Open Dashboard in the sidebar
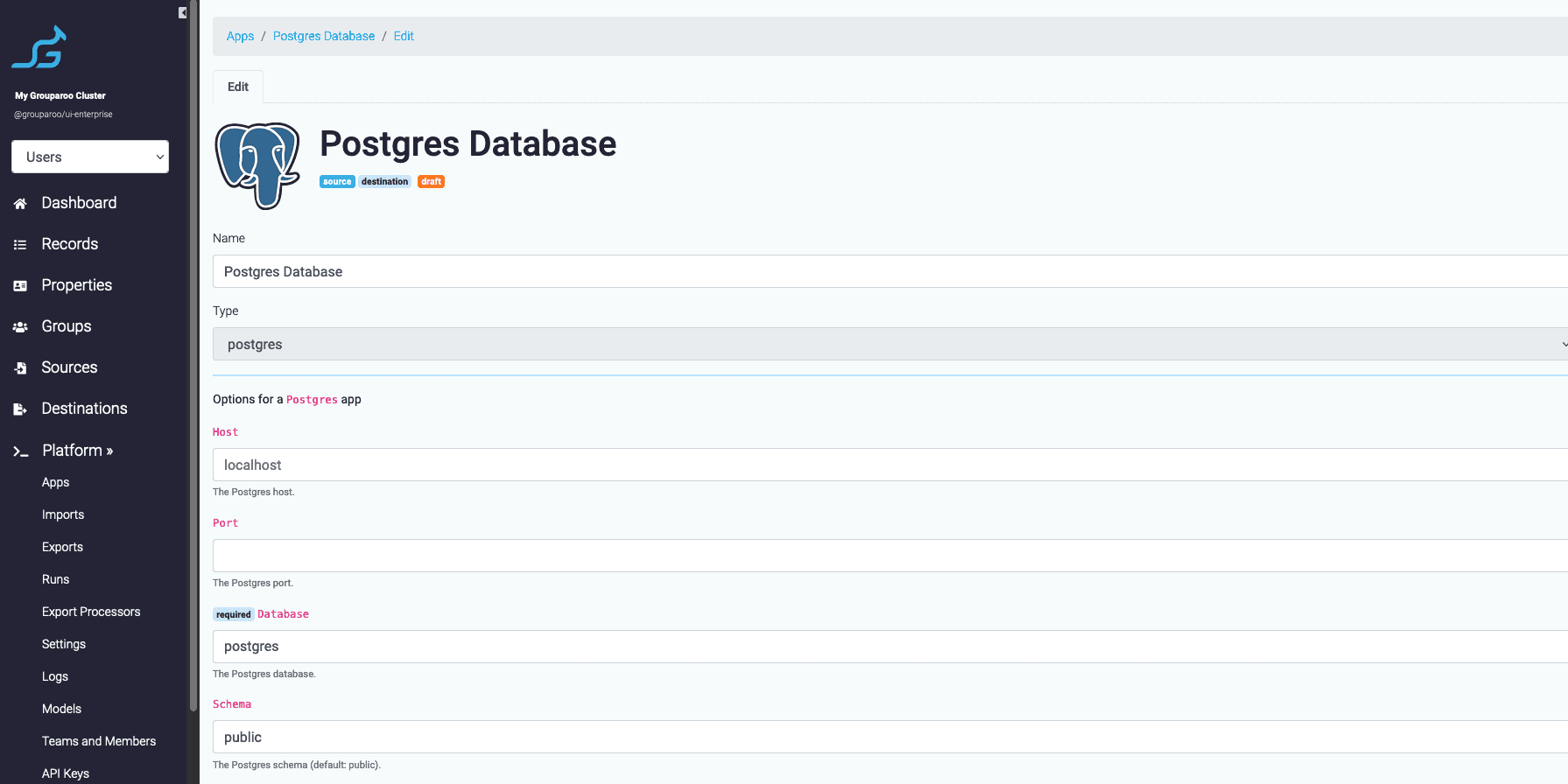The image size is (1568, 784). [79, 203]
